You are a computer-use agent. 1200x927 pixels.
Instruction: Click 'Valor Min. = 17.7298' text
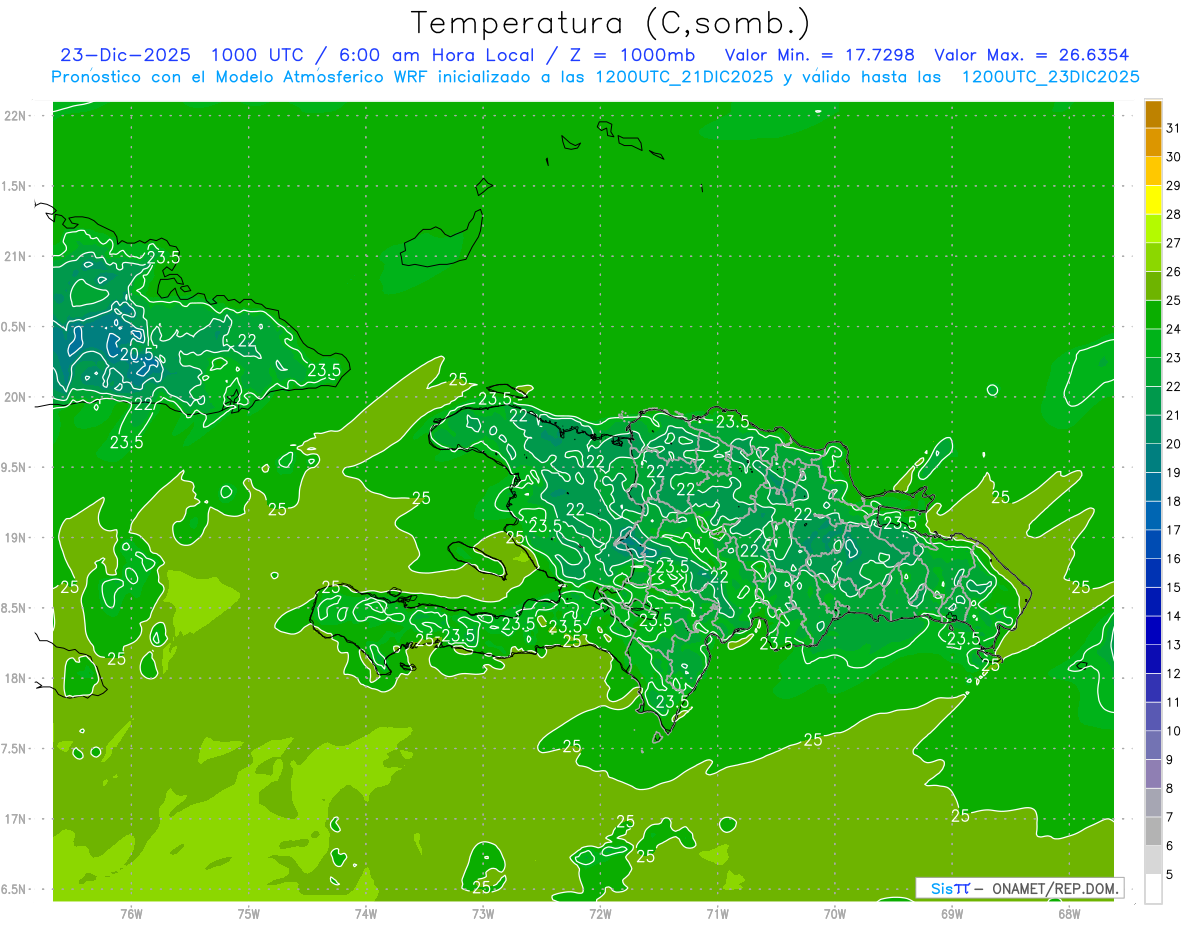pos(820,55)
